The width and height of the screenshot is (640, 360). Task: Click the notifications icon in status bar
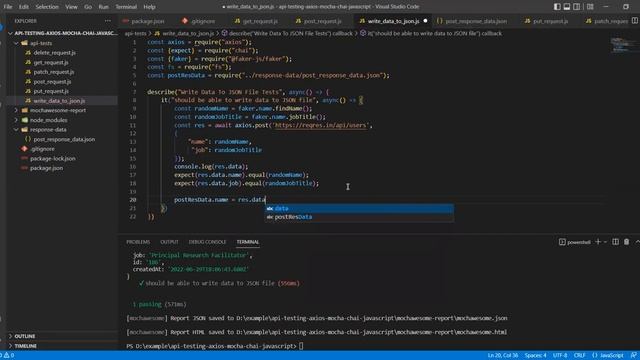click(633, 356)
